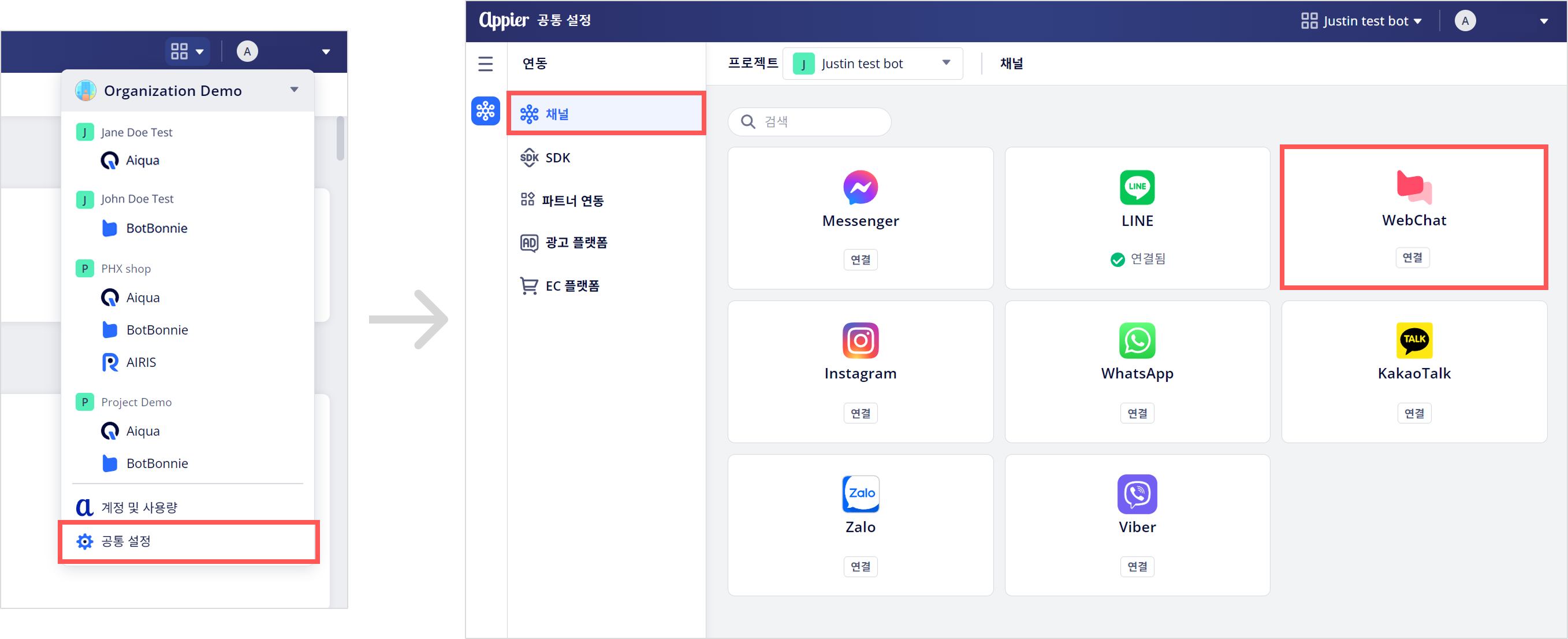The image size is (1568, 639).
Task: Open AIRIS under PHX shop
Action: (129, 362)
